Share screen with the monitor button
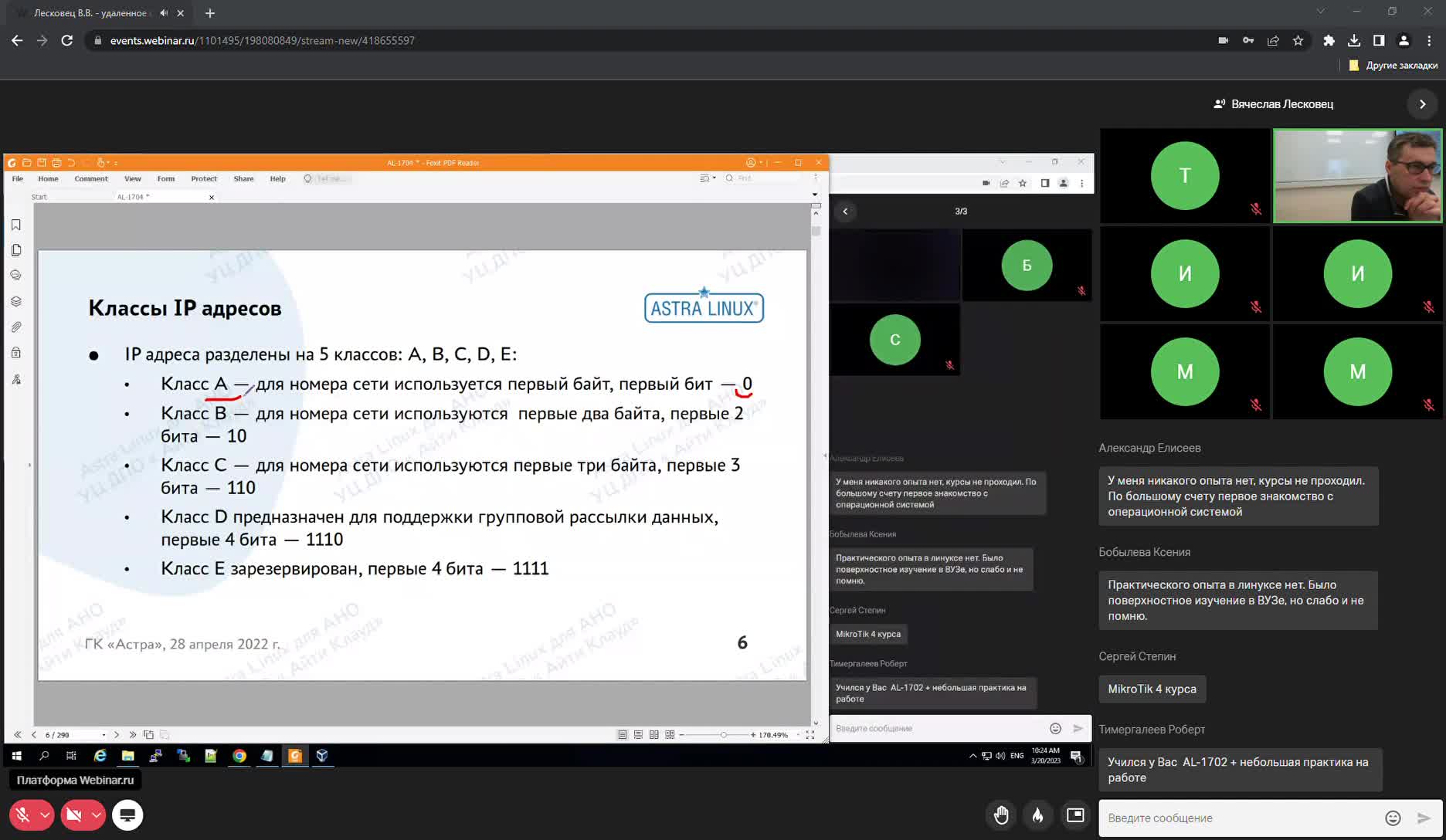Screen dimensions: 1446x840 click(127, 815)
